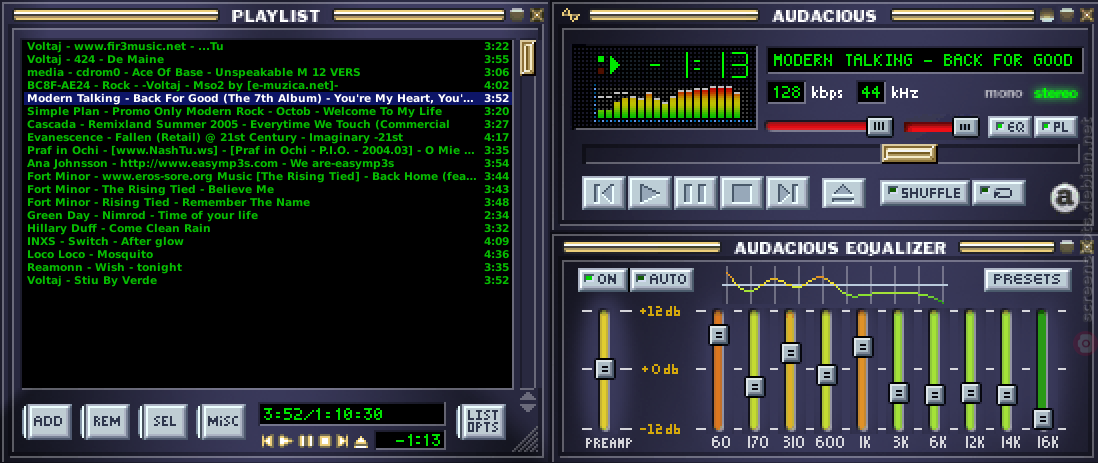Viewport: 1098px width, 463px height.
Task: Click the scrolling song title display
Action: click(x=923, y=60)
